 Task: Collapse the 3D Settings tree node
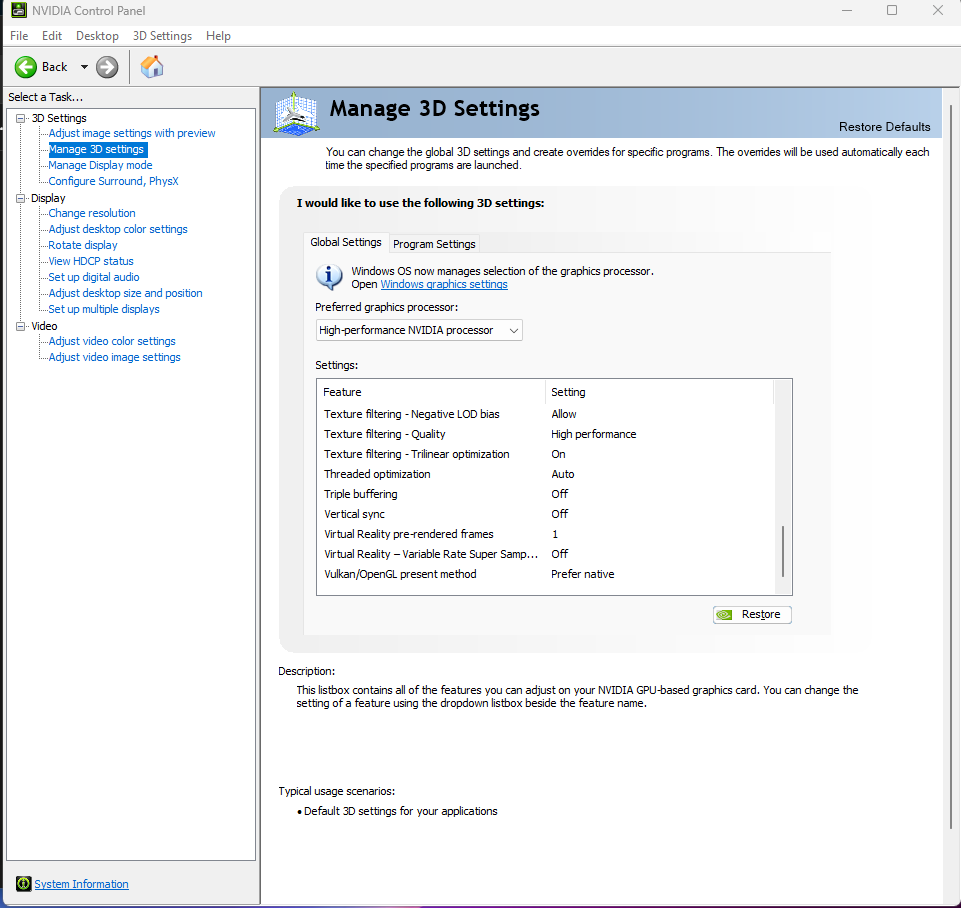click(20, 118)
